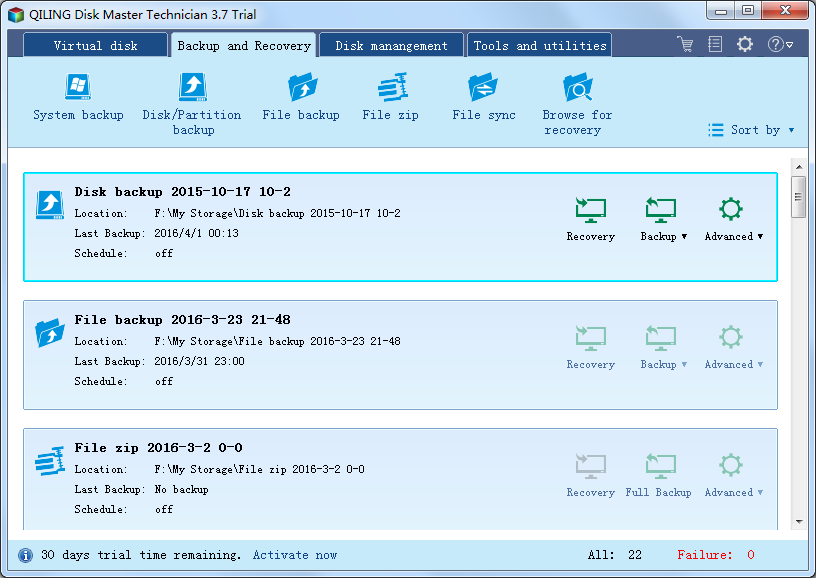Click location path 'F:\My Storage\Disk backup 2015-10-17 10-2'
This screenshot has height=578, width=816.
coord(277,213)
